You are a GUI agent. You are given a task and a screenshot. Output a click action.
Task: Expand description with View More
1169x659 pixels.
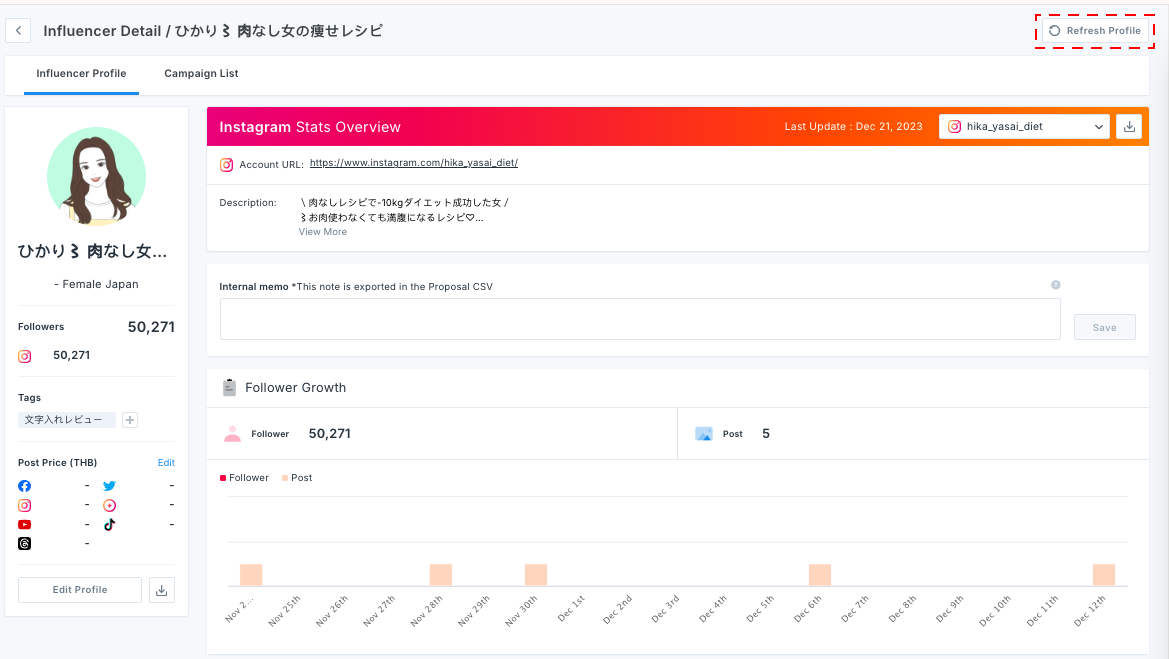pos(323,232)
